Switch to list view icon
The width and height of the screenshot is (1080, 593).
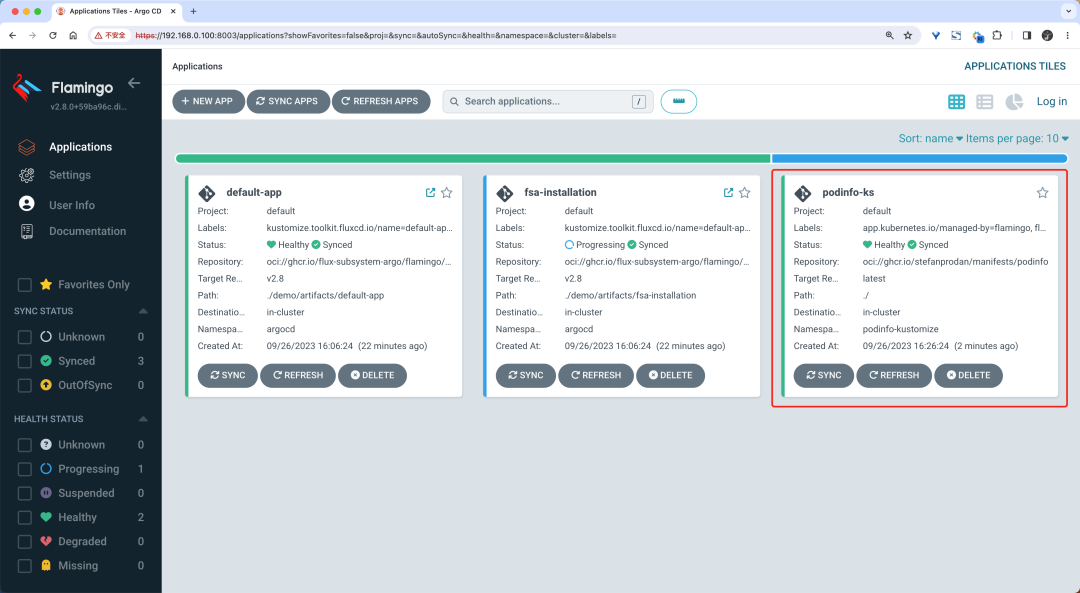[985, 102]
